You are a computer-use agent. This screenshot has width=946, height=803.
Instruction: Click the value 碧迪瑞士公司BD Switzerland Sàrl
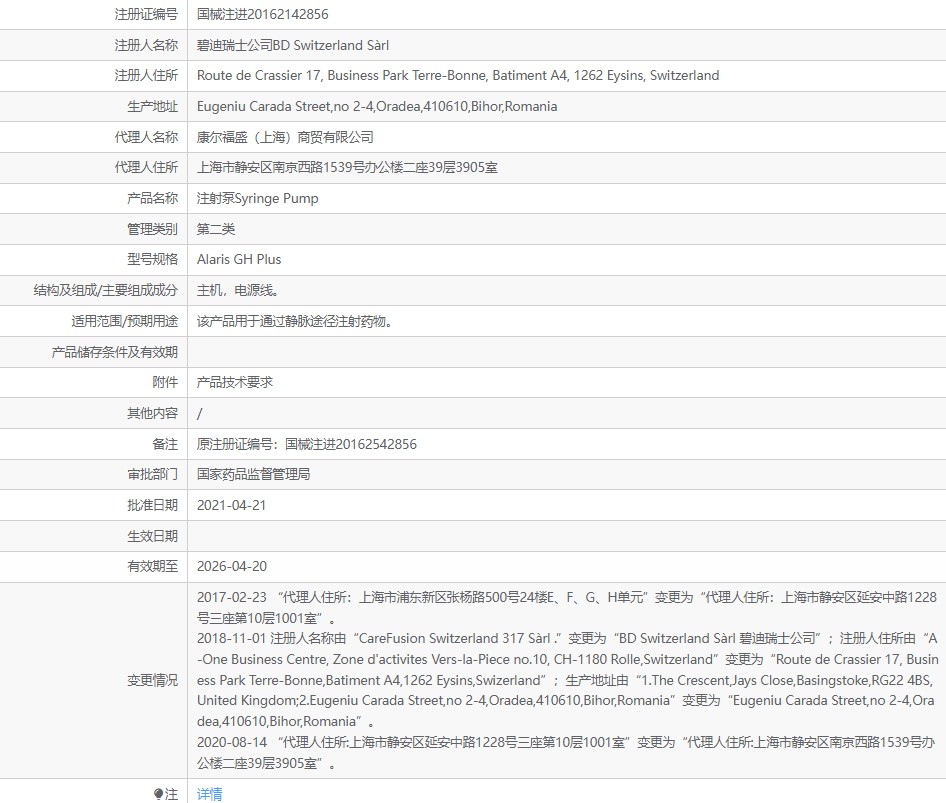click(293, 45)
